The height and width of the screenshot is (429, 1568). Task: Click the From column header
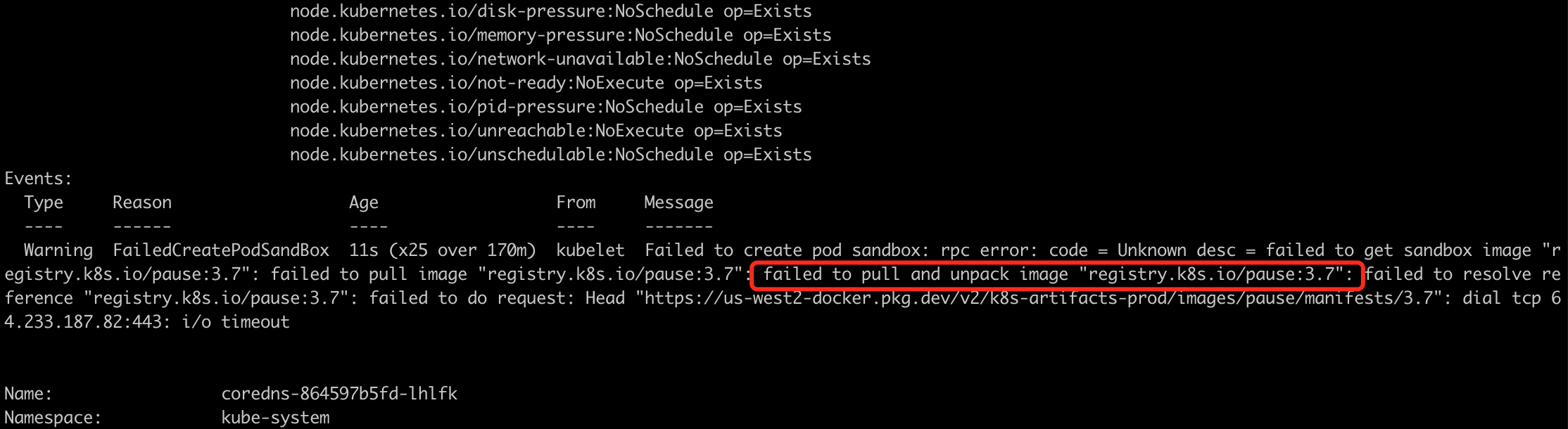pyautogui.click(x=576, y=203)
